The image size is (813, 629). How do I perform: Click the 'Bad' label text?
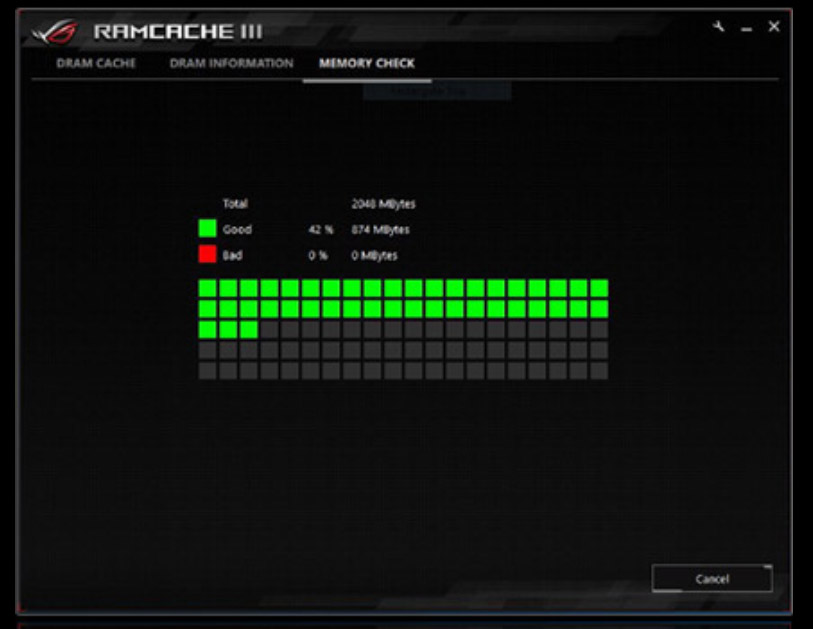click(x=233, y=255)
